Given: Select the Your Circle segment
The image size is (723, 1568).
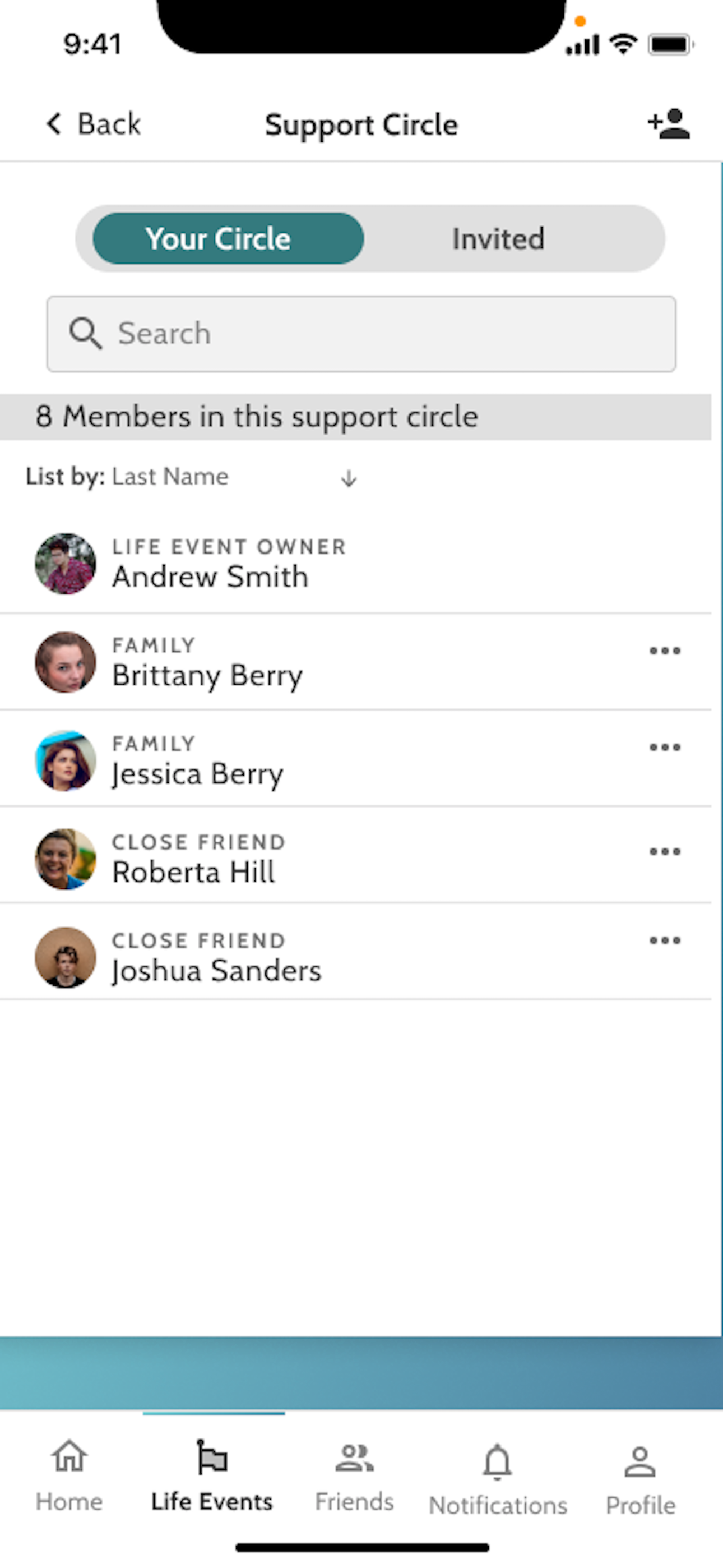Looking at the screenshot, I should pos(228,238).
